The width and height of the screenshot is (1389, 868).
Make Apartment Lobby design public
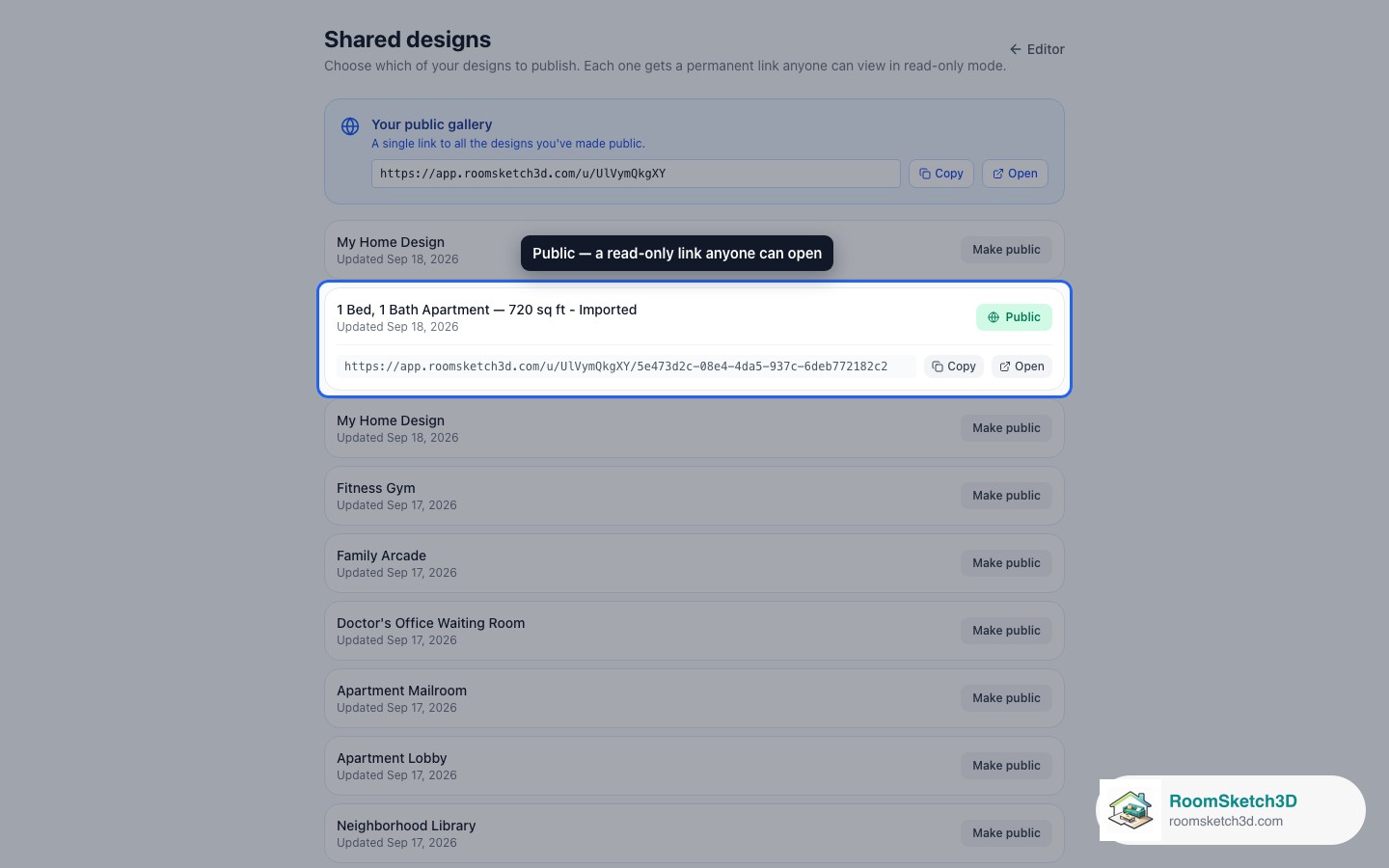pyautogui.click(x=1006, y=766)
